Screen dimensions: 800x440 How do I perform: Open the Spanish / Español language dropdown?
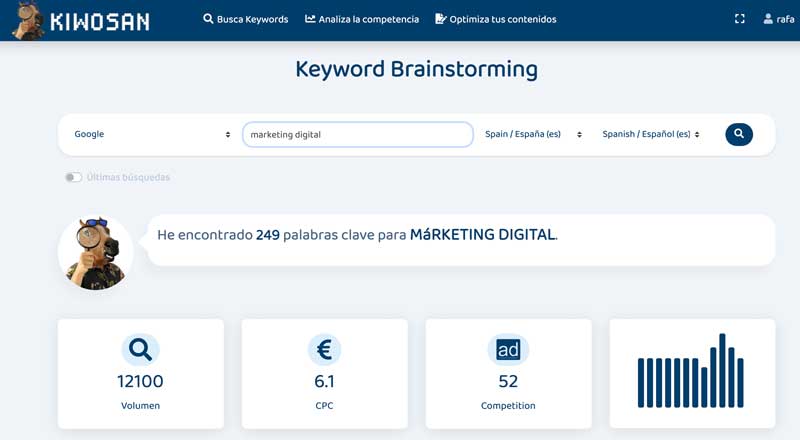(651, 134)
